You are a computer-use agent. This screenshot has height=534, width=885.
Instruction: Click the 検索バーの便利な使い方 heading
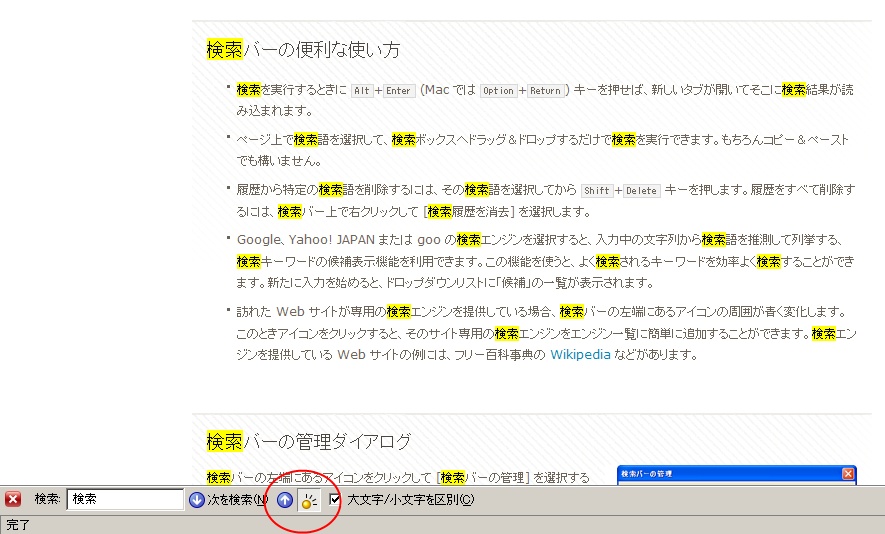tap(303, 50)
